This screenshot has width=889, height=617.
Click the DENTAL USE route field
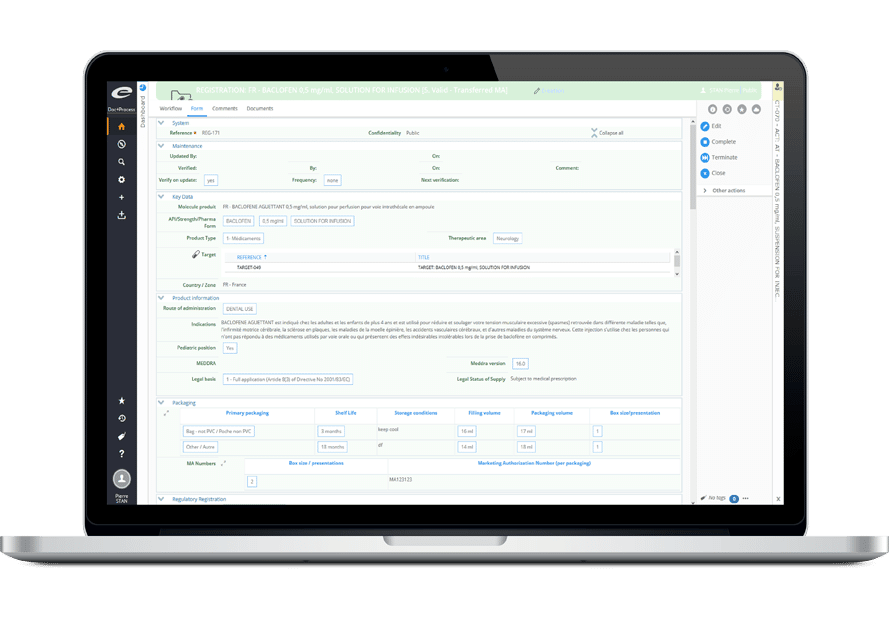(240, 309)
